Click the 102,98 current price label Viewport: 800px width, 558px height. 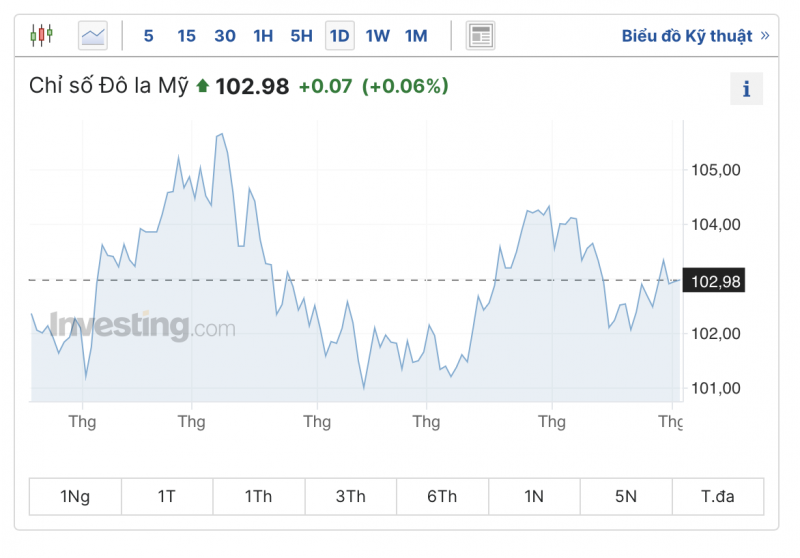(716, 281)
